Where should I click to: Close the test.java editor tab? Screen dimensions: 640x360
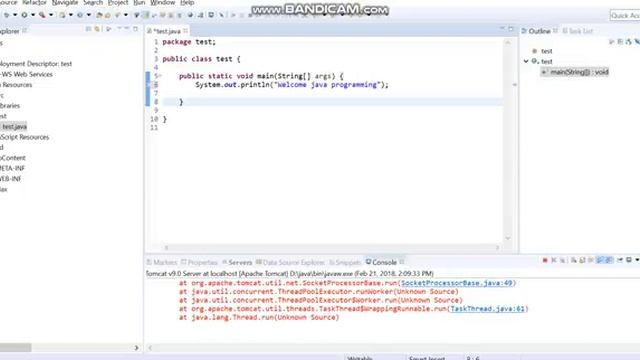click(x=186, y=31)
